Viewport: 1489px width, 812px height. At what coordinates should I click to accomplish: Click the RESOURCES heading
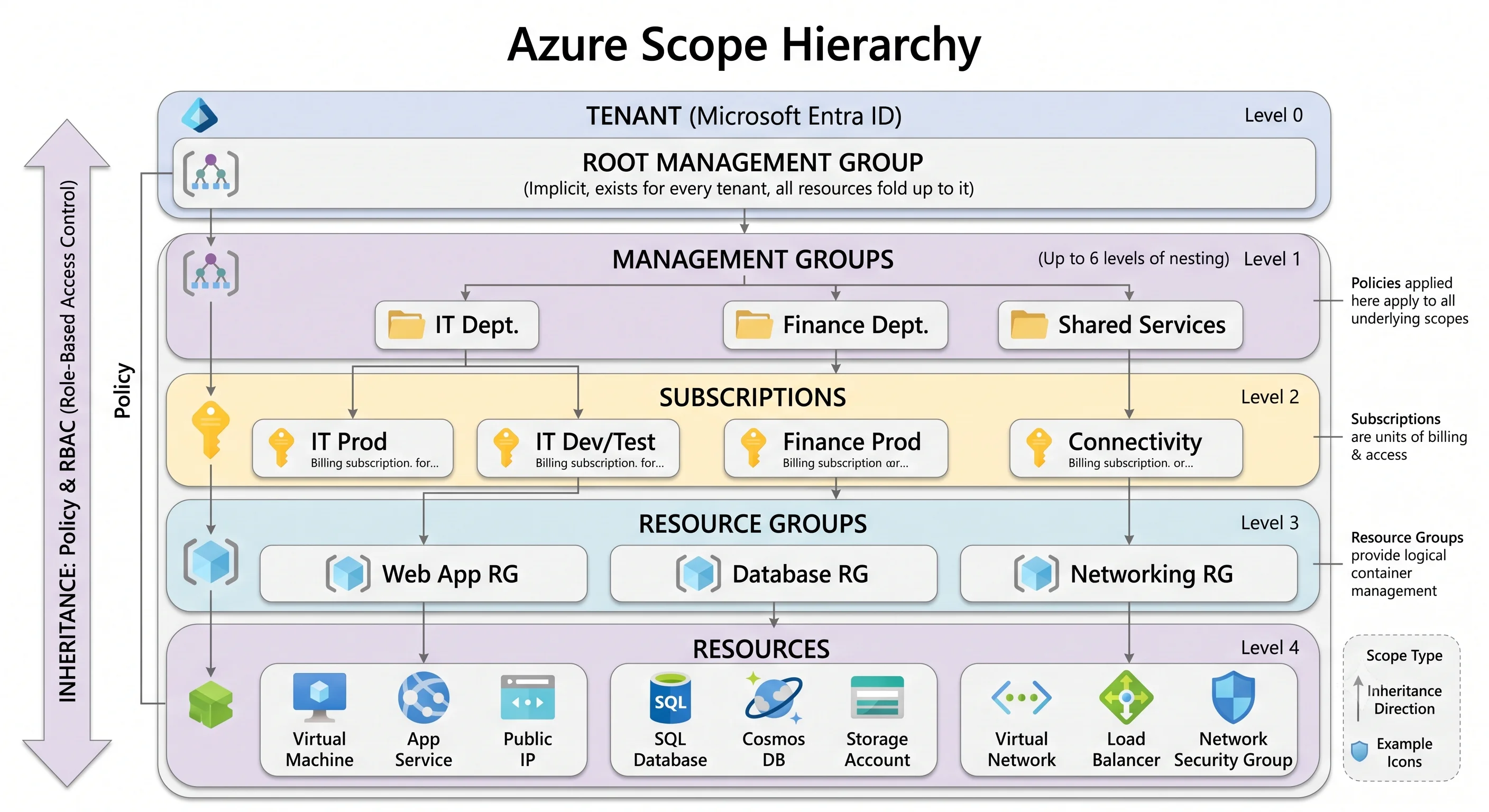pos(761,649)
